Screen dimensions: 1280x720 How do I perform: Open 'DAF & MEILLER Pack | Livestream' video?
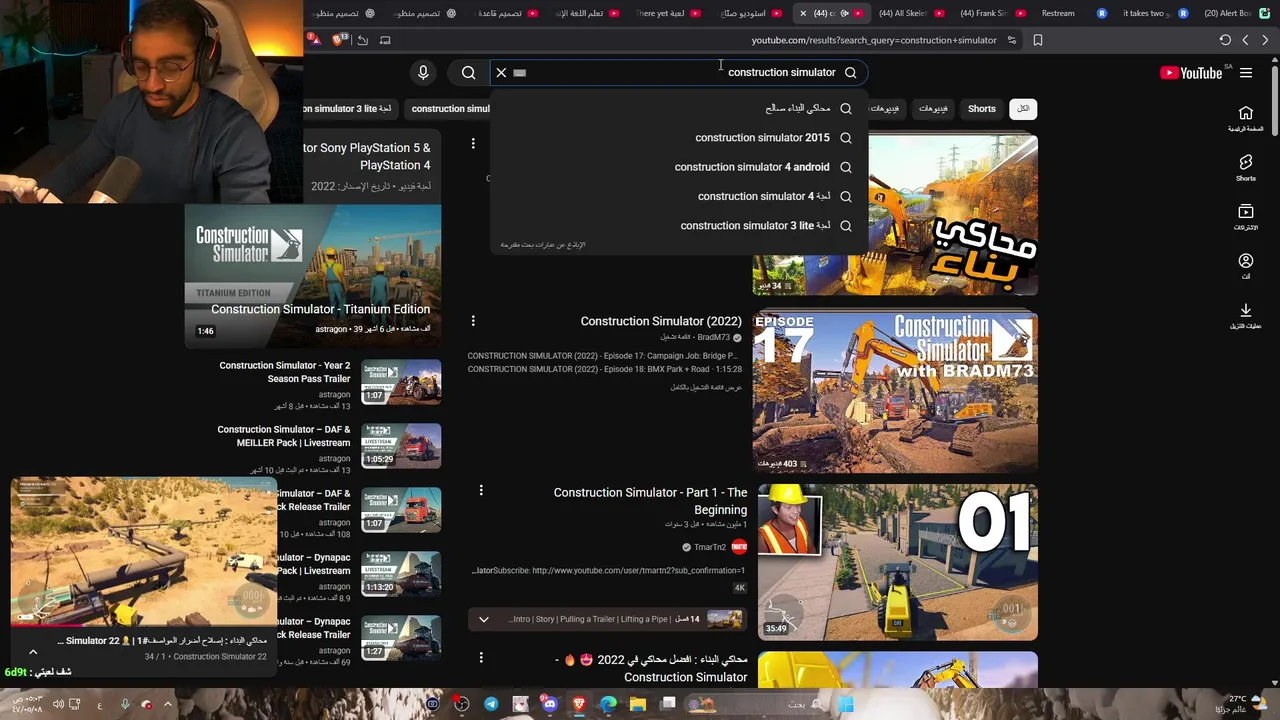click(284, 436)
